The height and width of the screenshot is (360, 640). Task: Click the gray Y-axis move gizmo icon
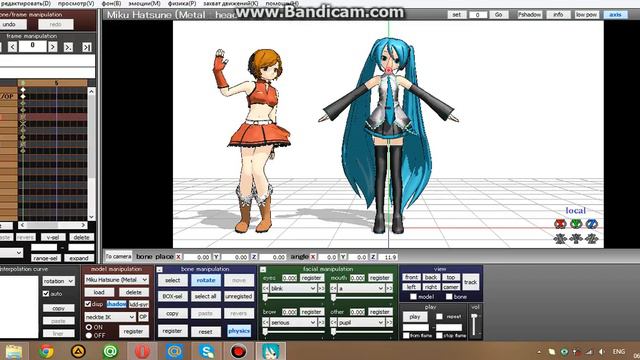(x=576, y=238)
